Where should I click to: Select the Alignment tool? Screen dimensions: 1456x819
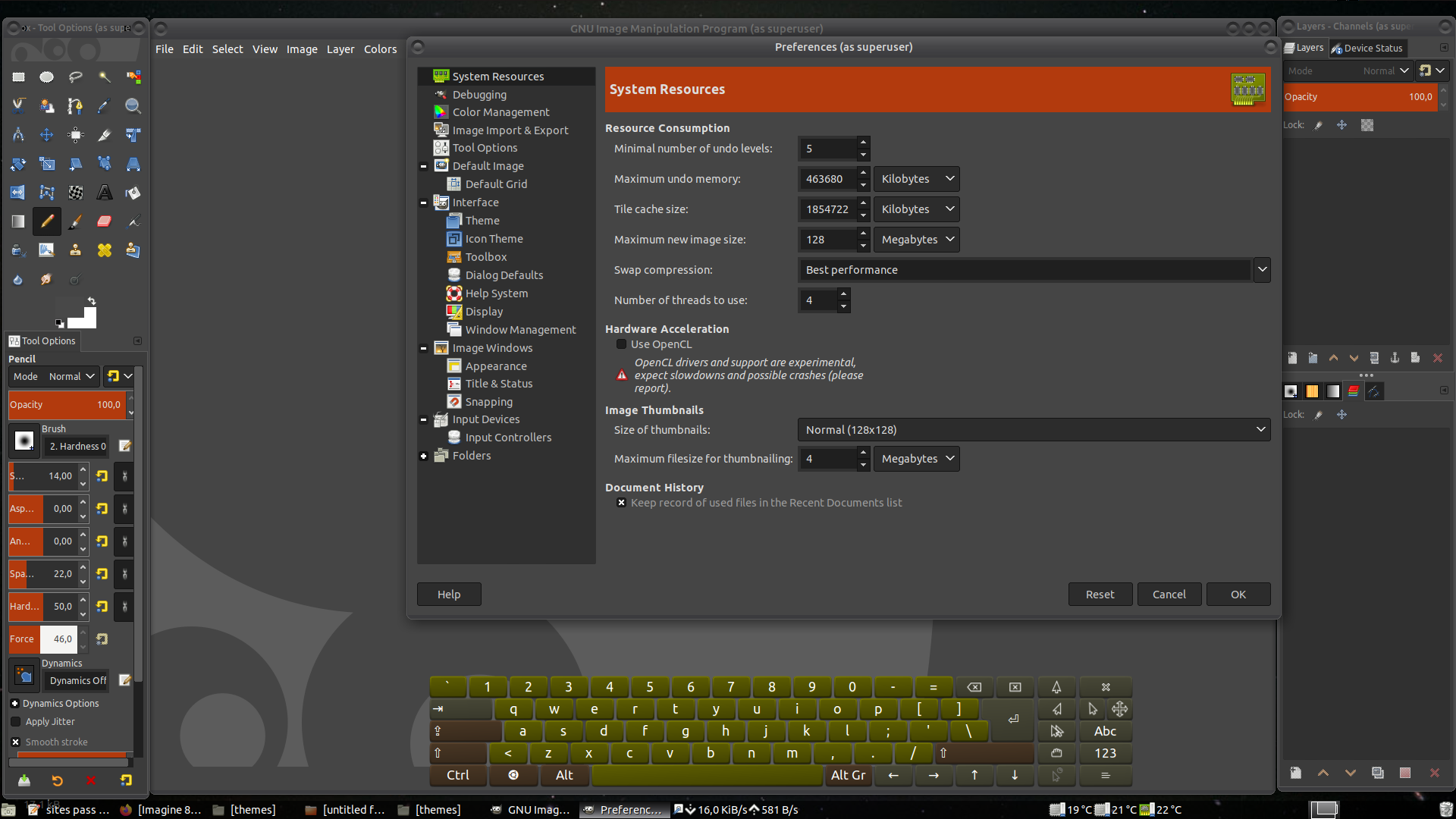click(x=76, y=135)
